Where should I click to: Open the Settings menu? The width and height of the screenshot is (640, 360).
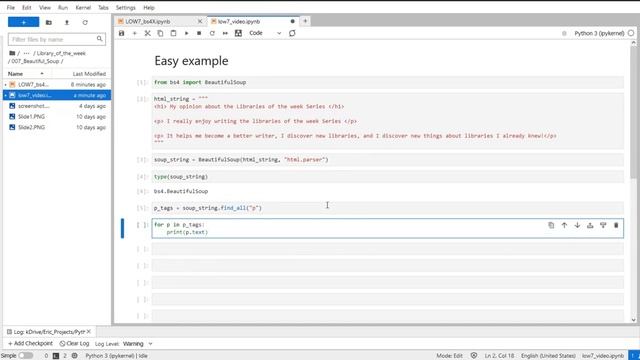[x=126, y=7]
